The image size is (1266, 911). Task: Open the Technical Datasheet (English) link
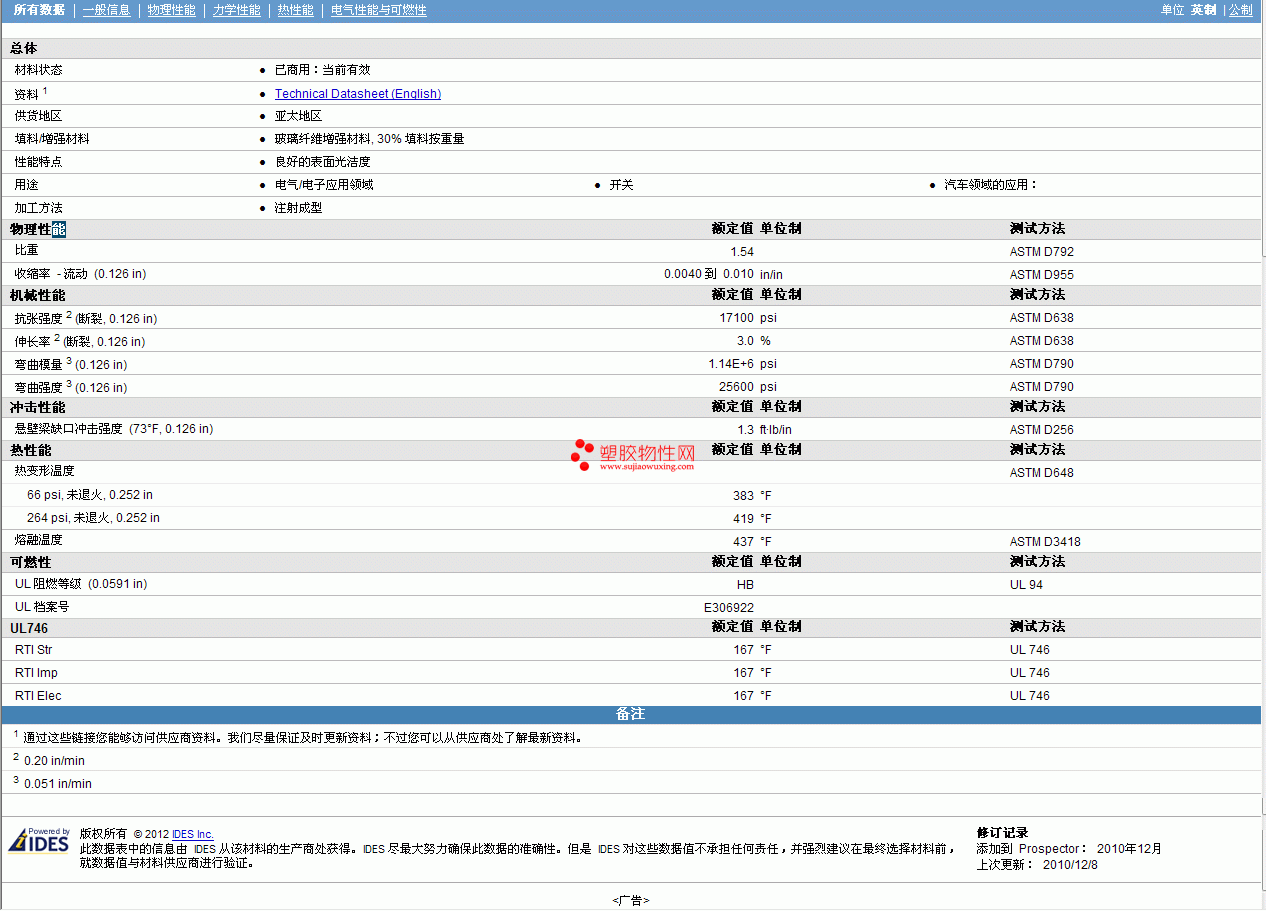[x=357, y=94]
